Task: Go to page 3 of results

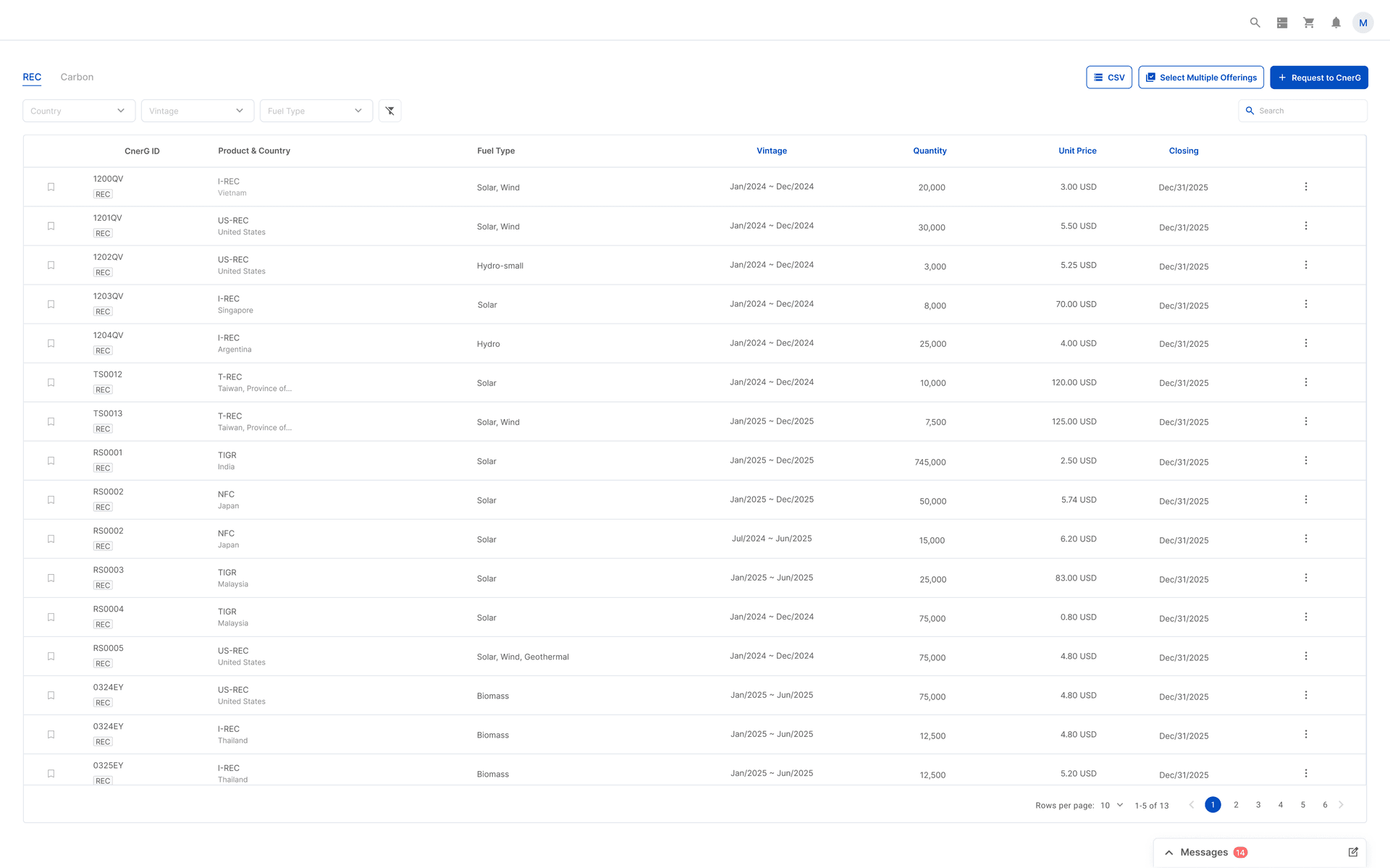Action: coord(1258,805)
